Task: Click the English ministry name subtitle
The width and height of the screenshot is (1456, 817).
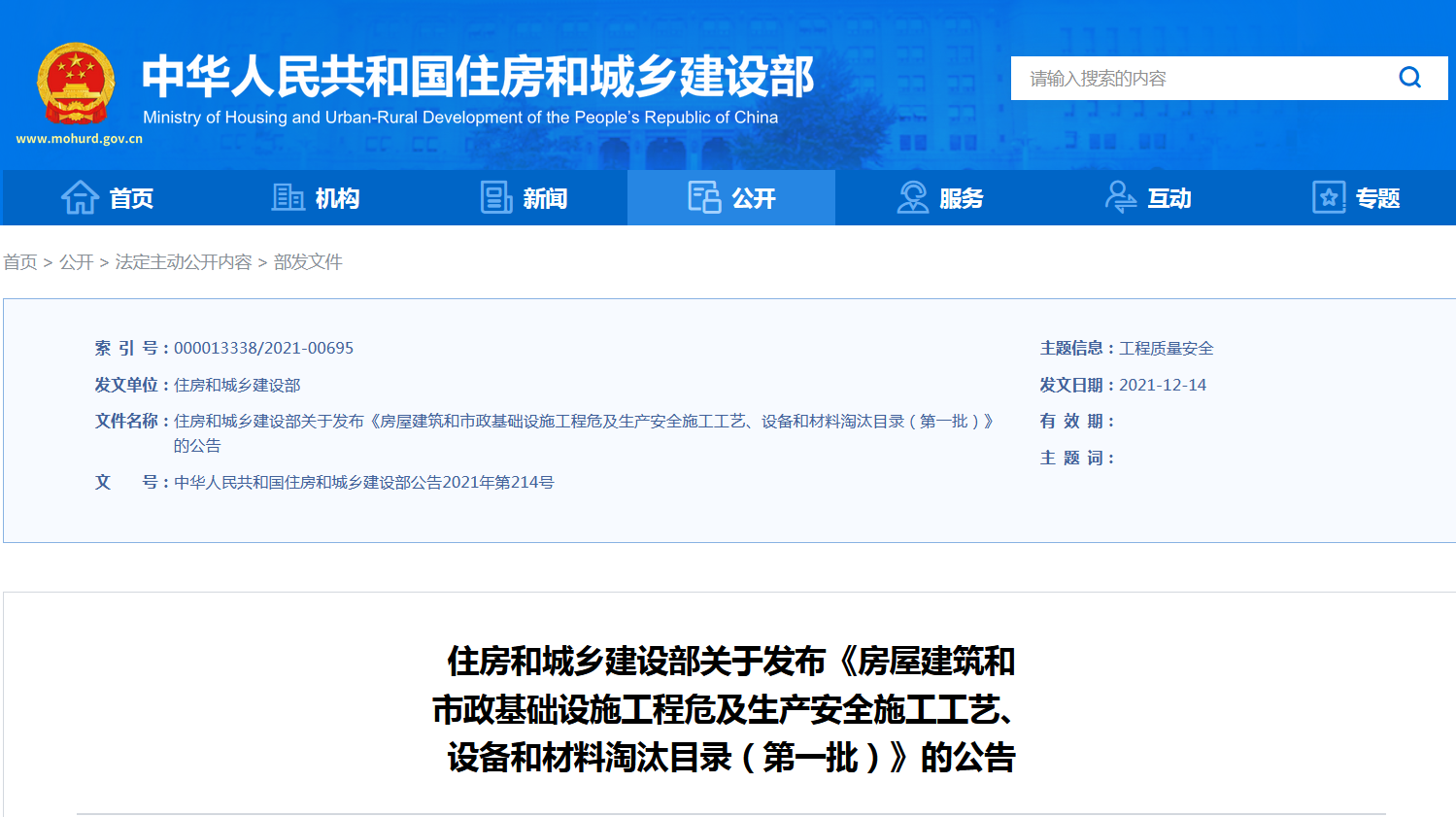Action: pyautogui.click(x=460, y=118)
